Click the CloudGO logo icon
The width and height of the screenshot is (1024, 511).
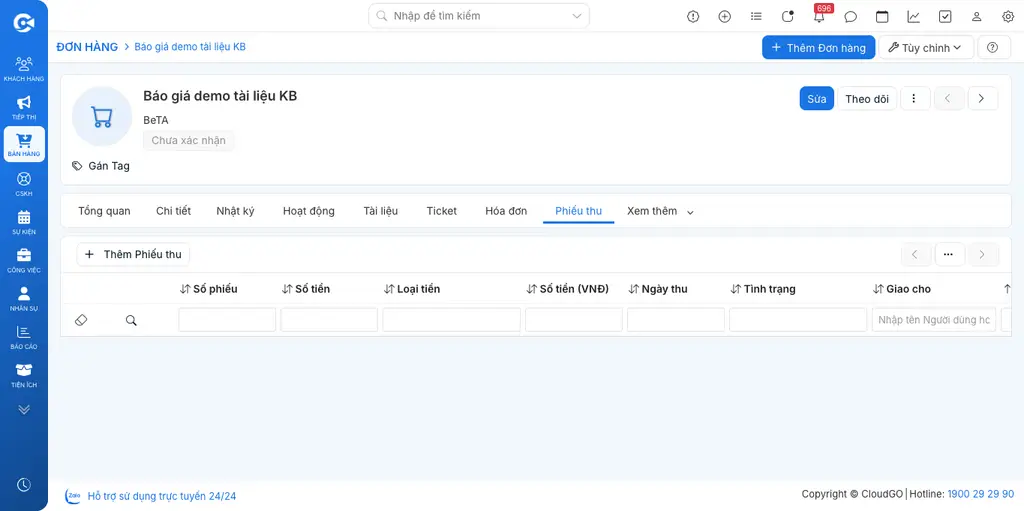pyautogui.click(x=24, y=23)
